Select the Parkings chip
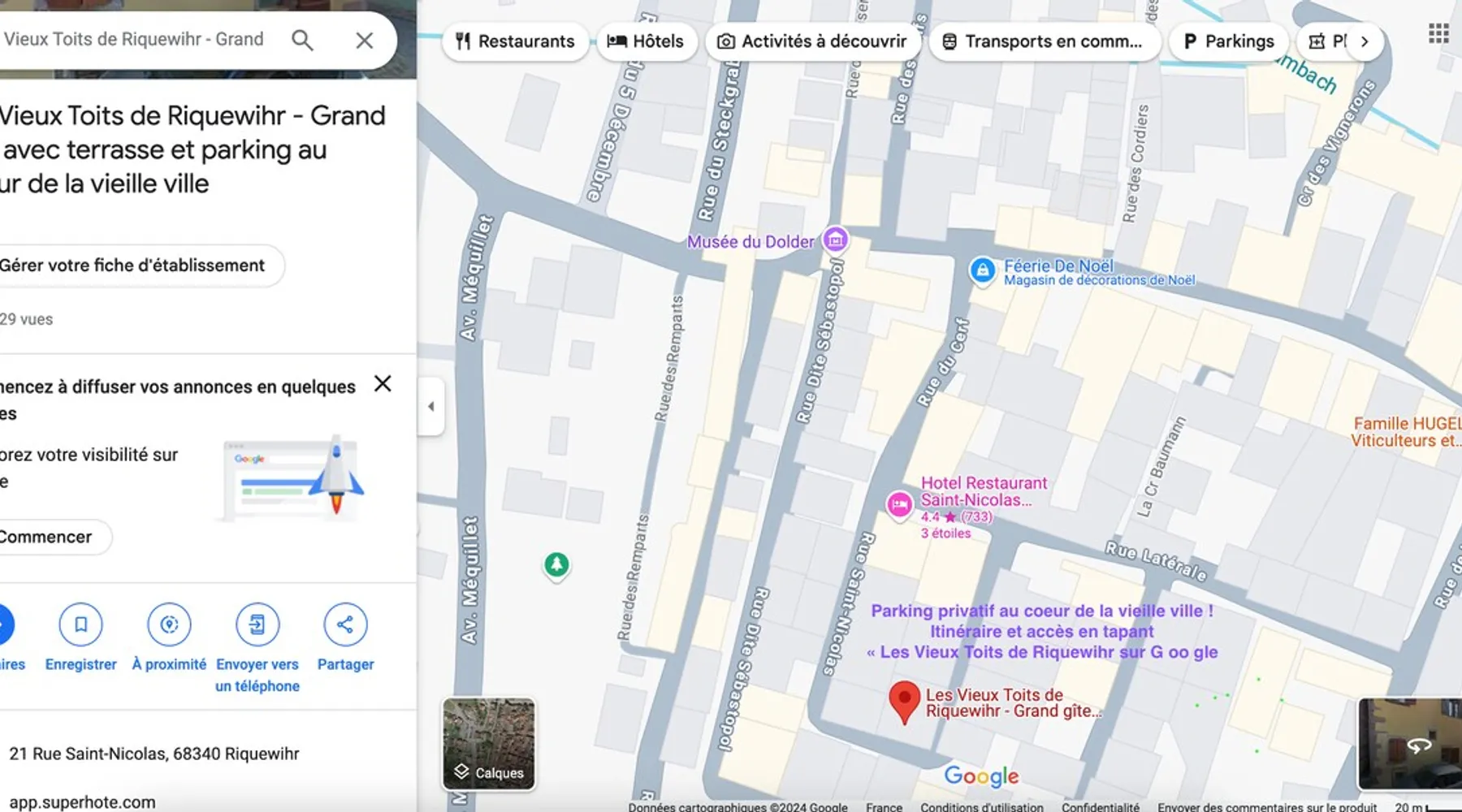The width and height of the screenshot is (1462, 812). pyautogui.click(x=1229, y=41)
